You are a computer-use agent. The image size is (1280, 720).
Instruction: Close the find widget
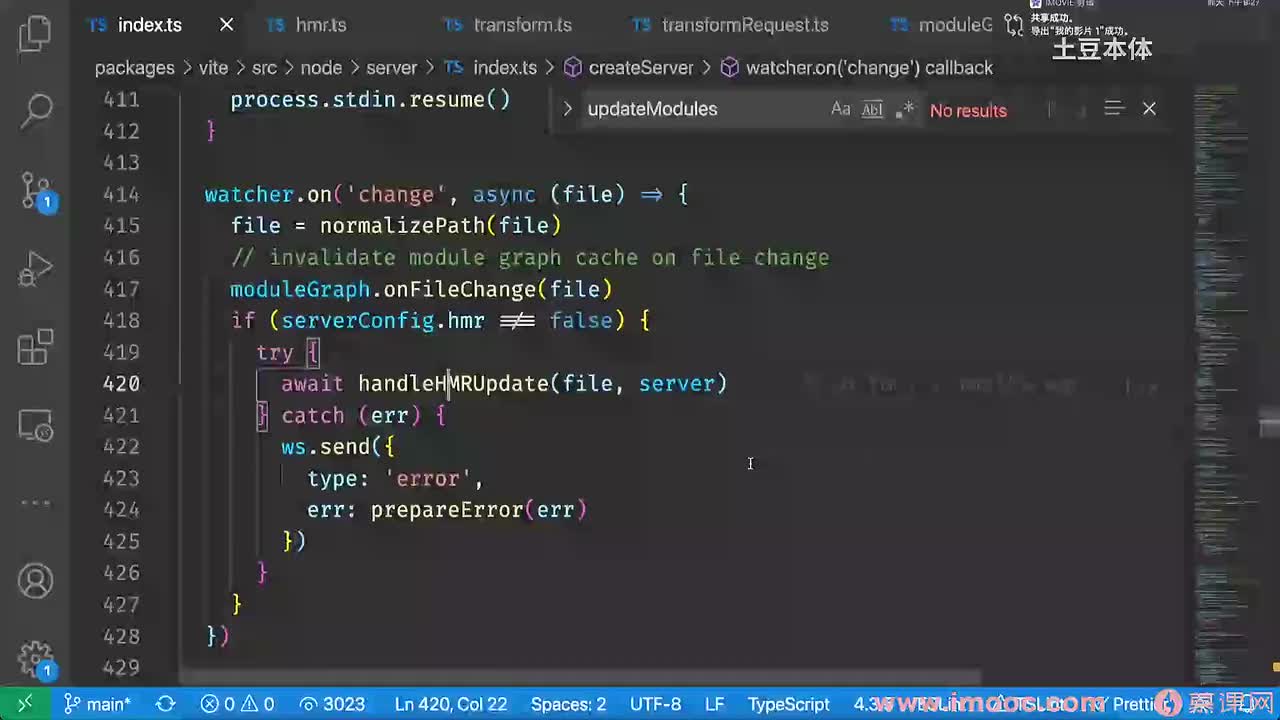click(x=1149, y=109)
